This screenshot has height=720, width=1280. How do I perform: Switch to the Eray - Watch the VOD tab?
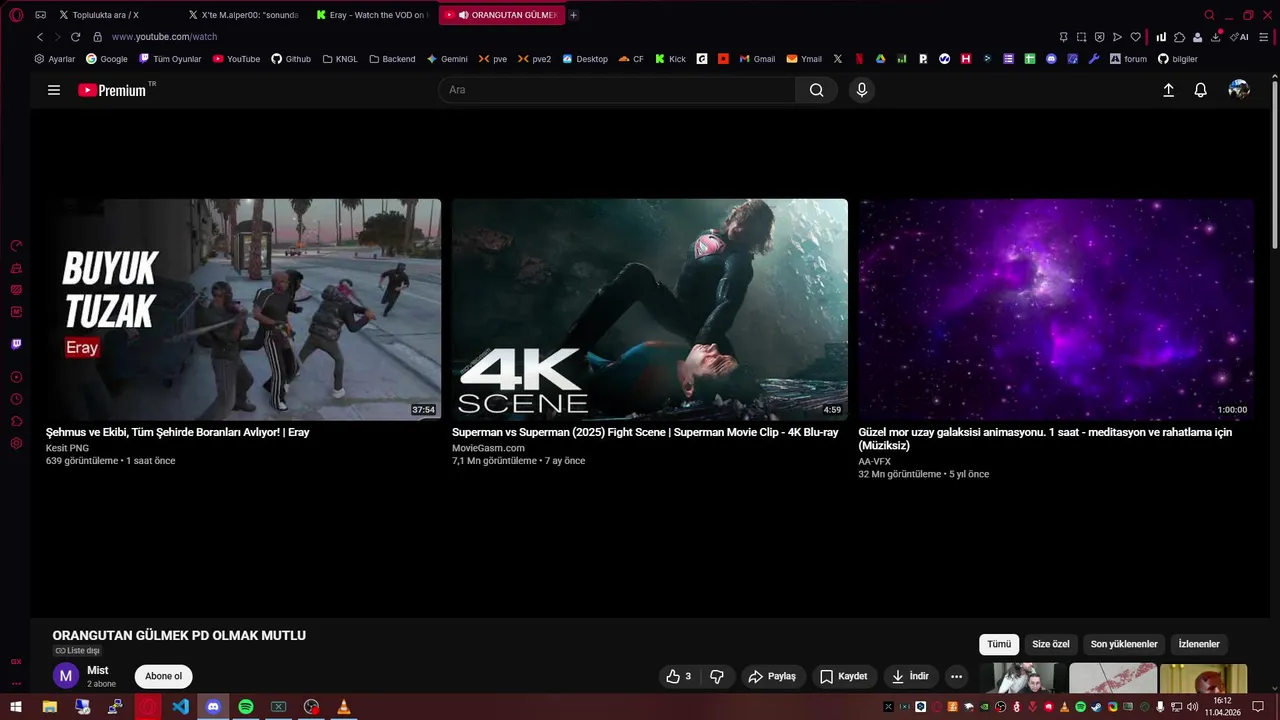point(372,15)
